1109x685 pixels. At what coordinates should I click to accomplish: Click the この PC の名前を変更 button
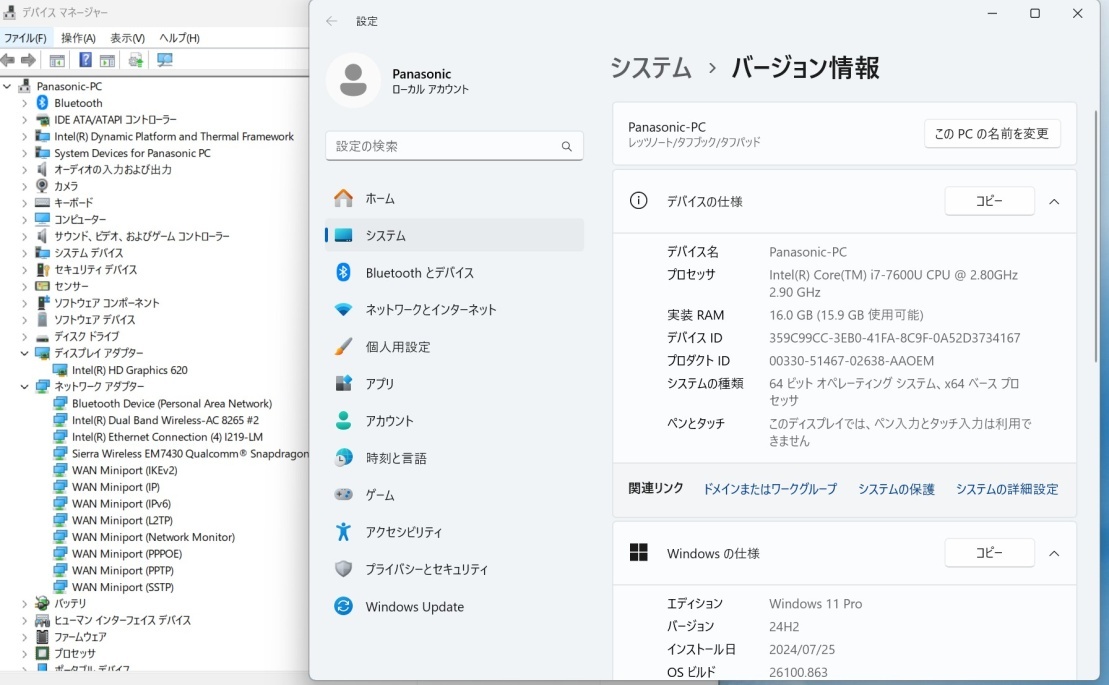pos(992,134)
